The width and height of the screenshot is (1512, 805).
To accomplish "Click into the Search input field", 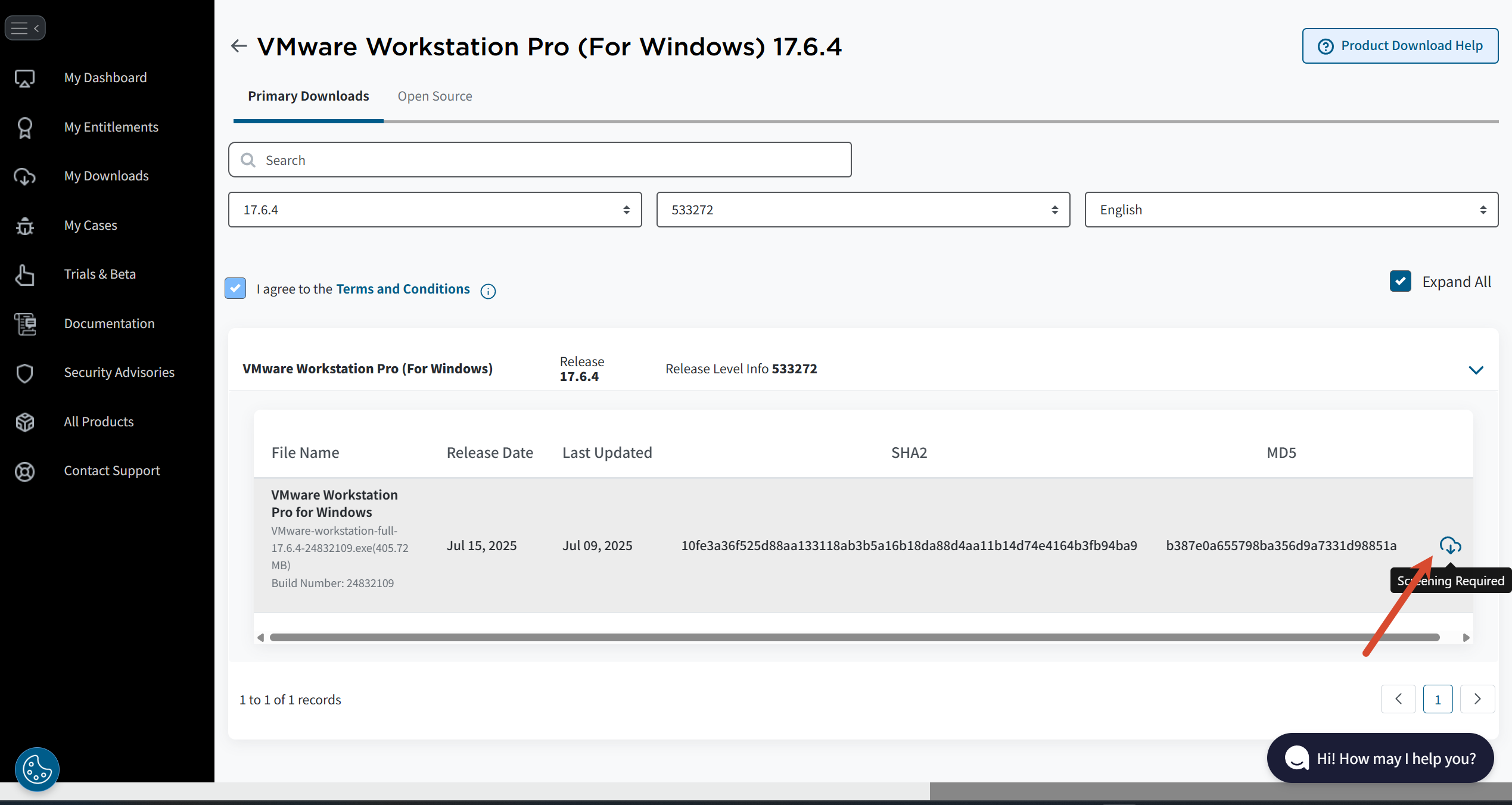I will coord(540,160).
